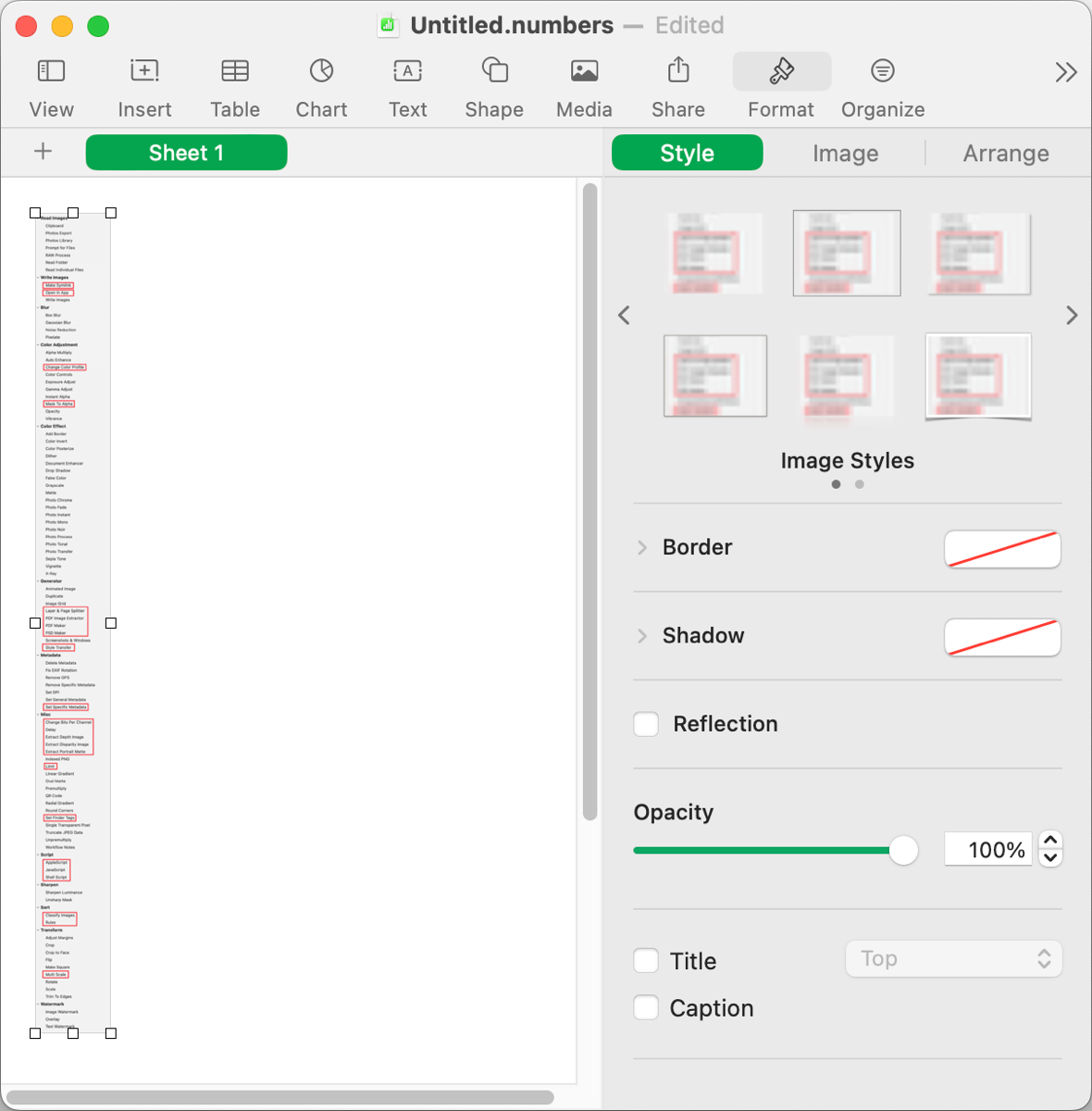This screenshot has width=1092, height=1111.
Task: Add a new sheet with plus button
Action: (43, 152)
